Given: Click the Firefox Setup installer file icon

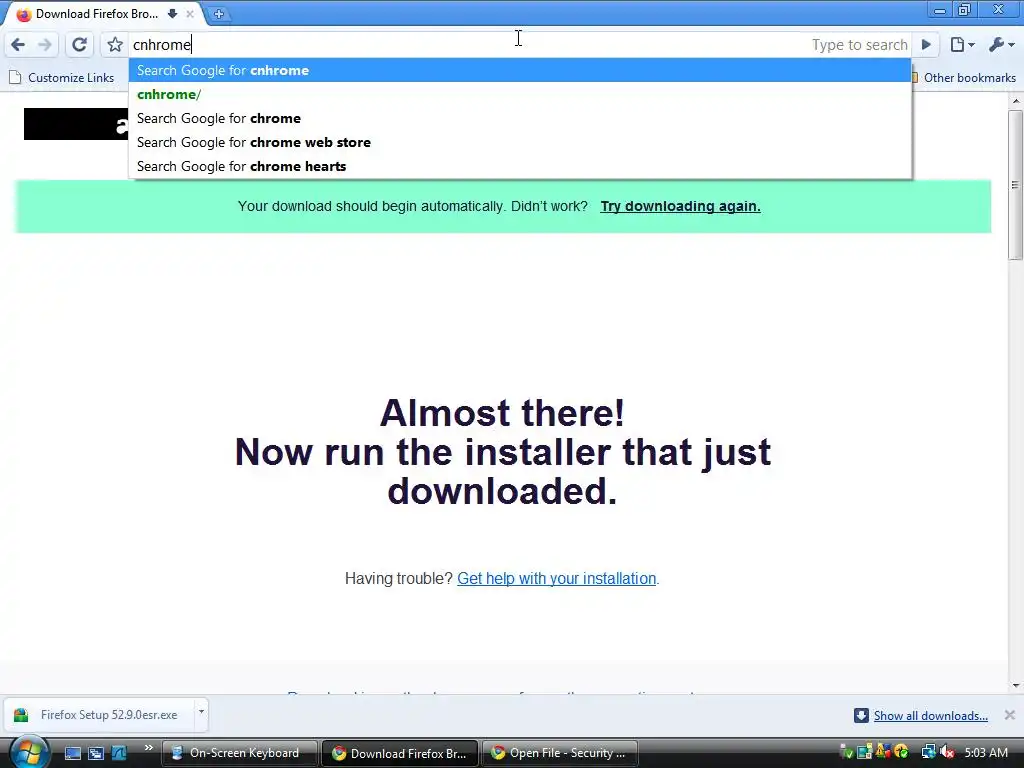Looking at the screenshot, I should pos(21,715).
